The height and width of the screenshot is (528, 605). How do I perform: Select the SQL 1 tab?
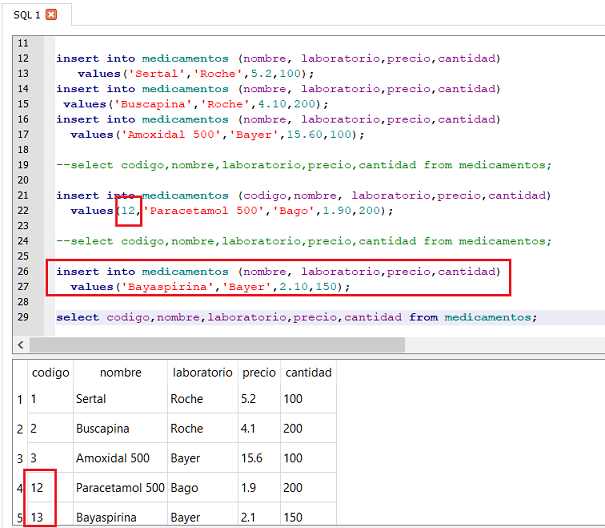(x=35, y=15)
